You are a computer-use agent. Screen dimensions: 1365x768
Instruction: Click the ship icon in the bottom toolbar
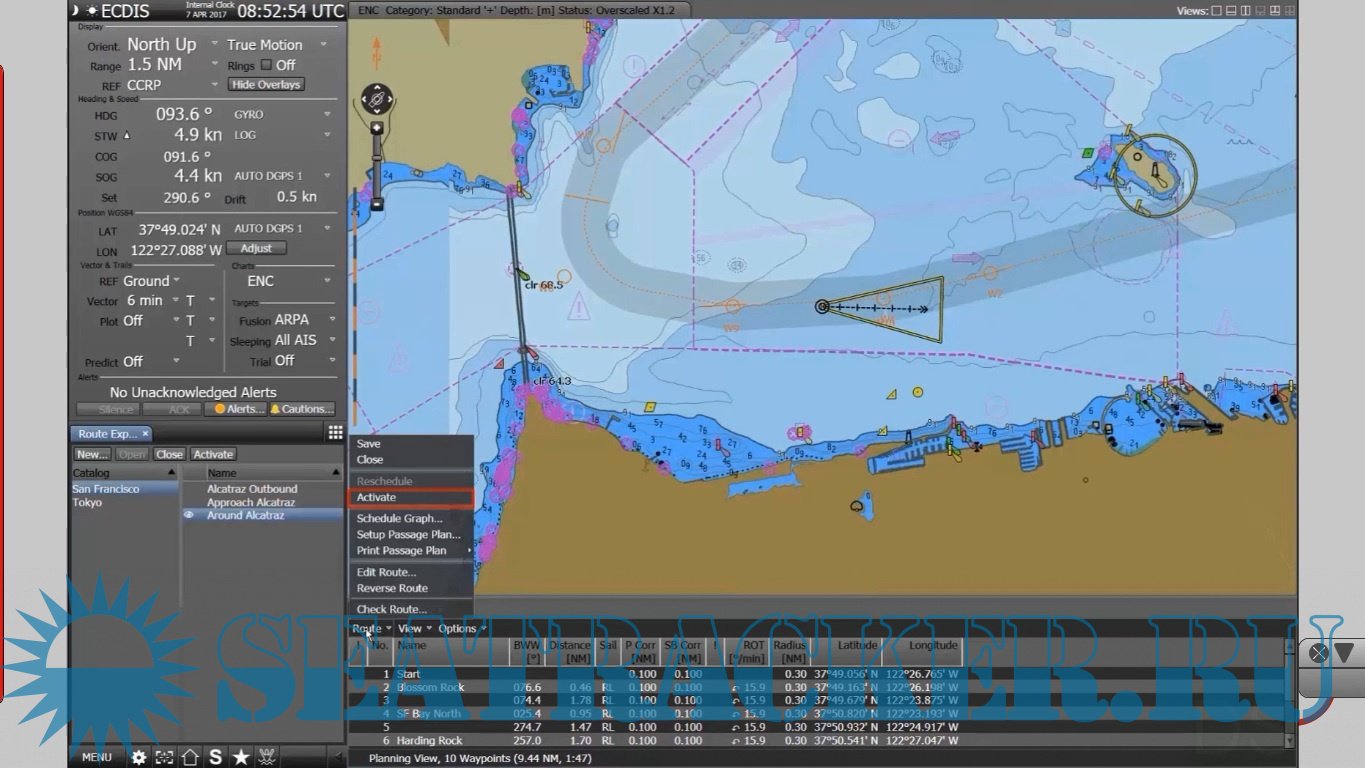point(267,757)
